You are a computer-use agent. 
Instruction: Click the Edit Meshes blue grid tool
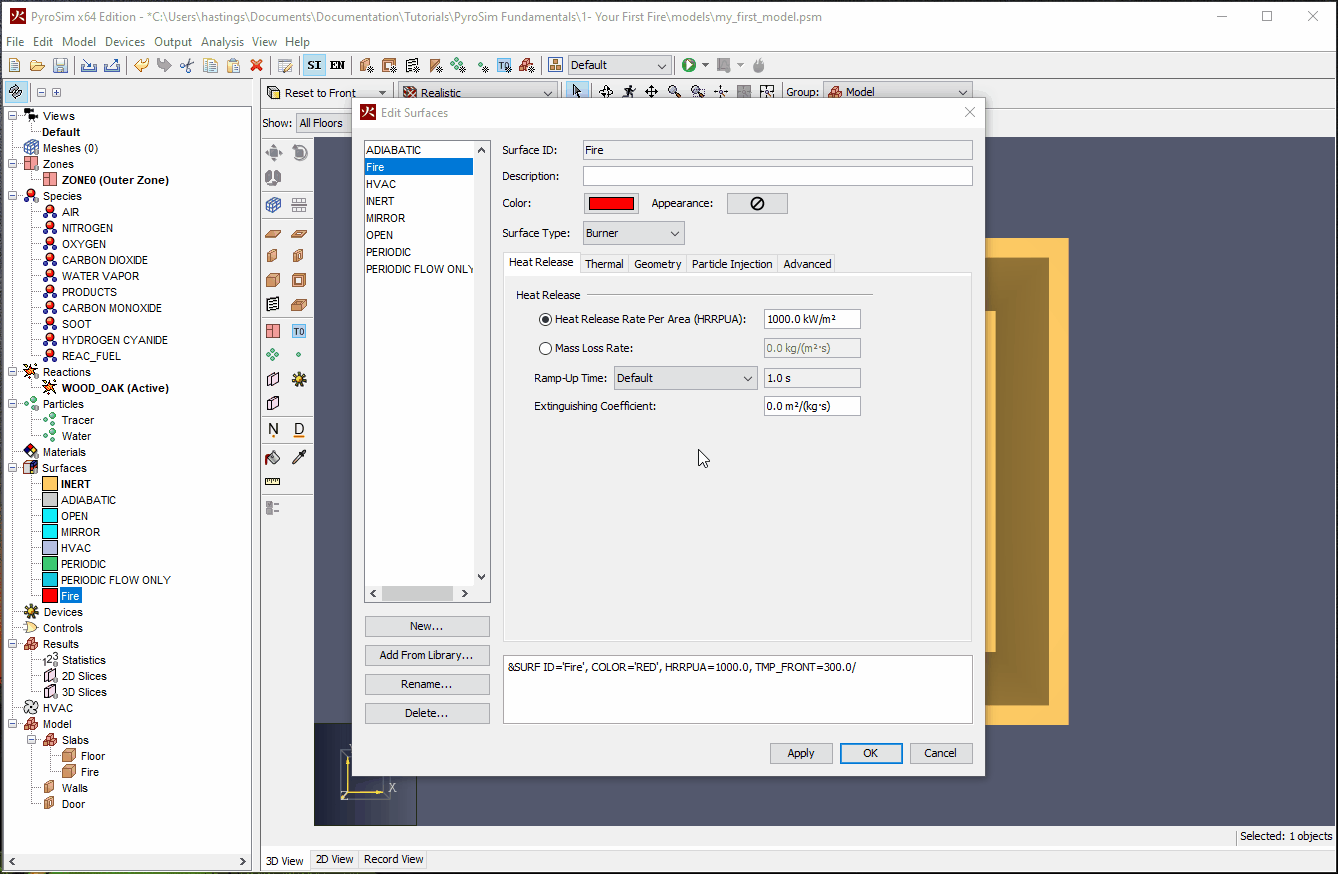click(x=273, y=205)
